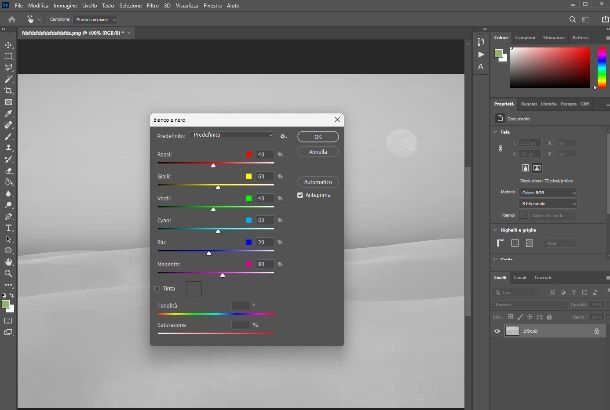The height and width of the screenshot is (410, 610).
Task: Toggle grid icon under Righelli e griglie
Action: click(515, 243)
